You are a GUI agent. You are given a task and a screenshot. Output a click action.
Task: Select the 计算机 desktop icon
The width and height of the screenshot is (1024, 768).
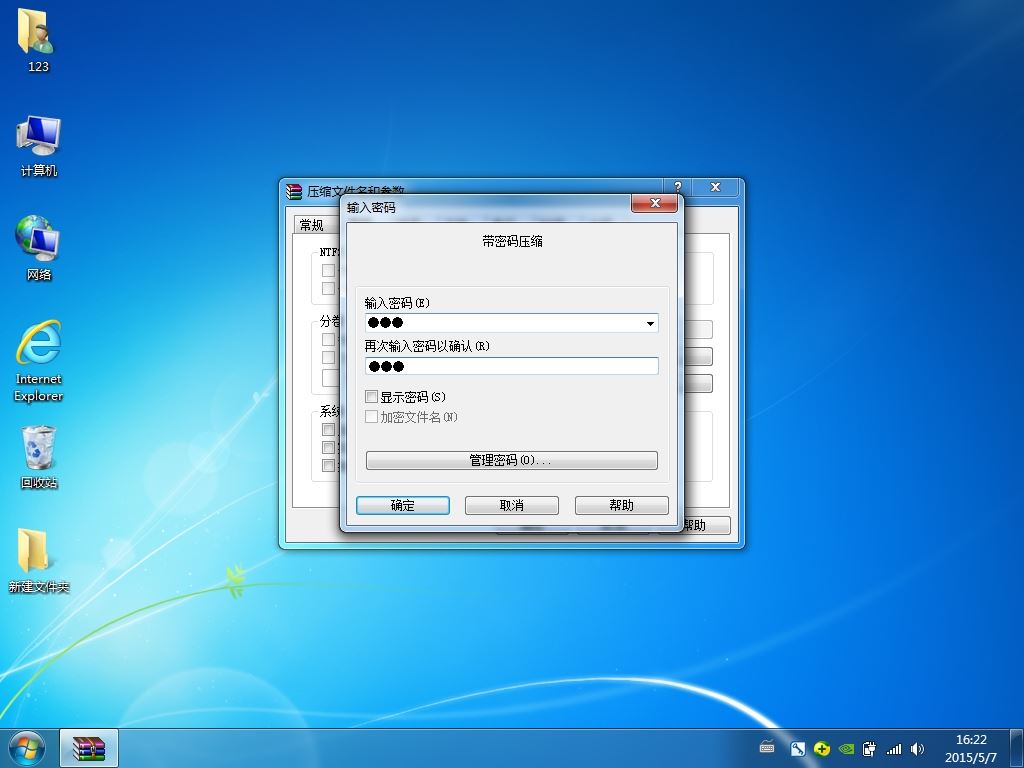39,146
